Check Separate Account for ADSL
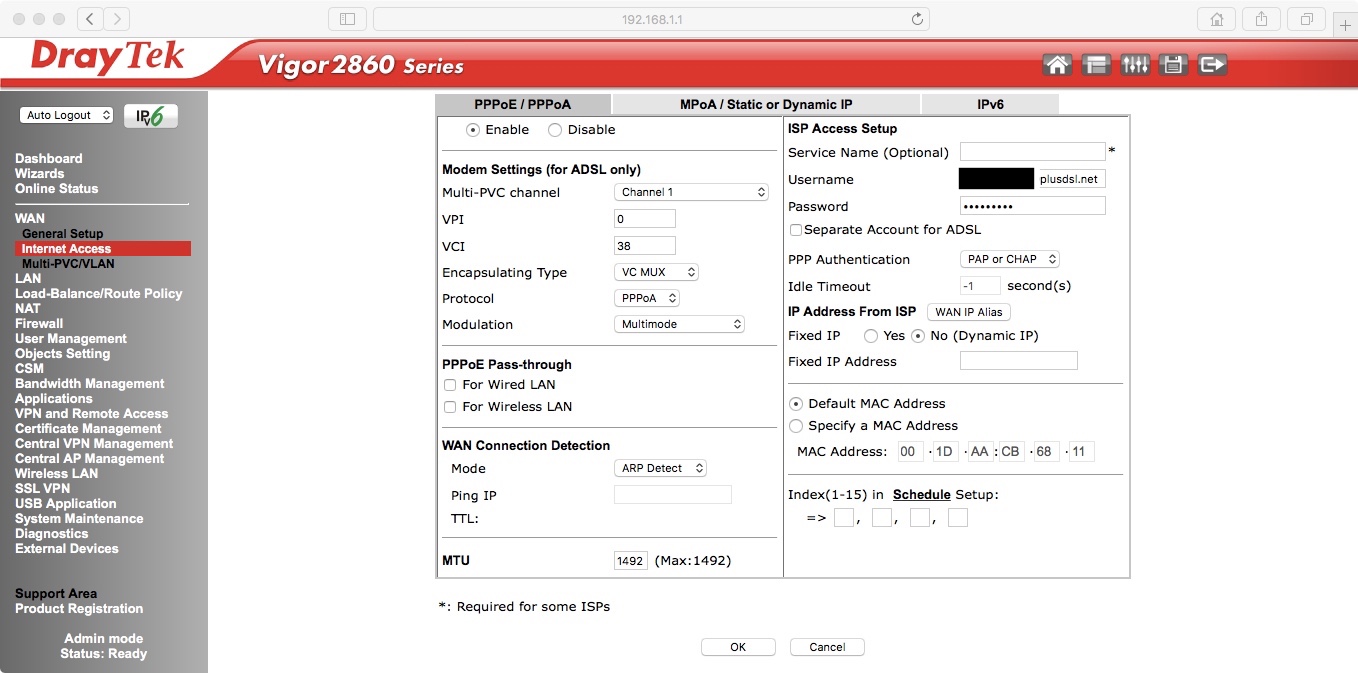This screenshot has width=1358, height=673. coord(796,230)
